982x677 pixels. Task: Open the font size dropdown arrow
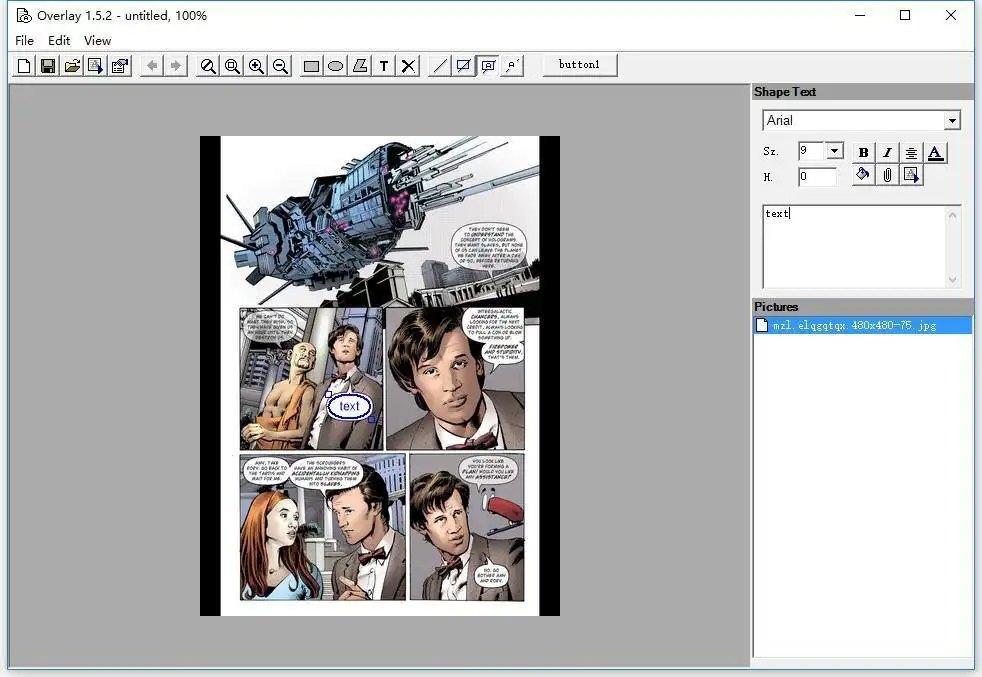[834, 151]
